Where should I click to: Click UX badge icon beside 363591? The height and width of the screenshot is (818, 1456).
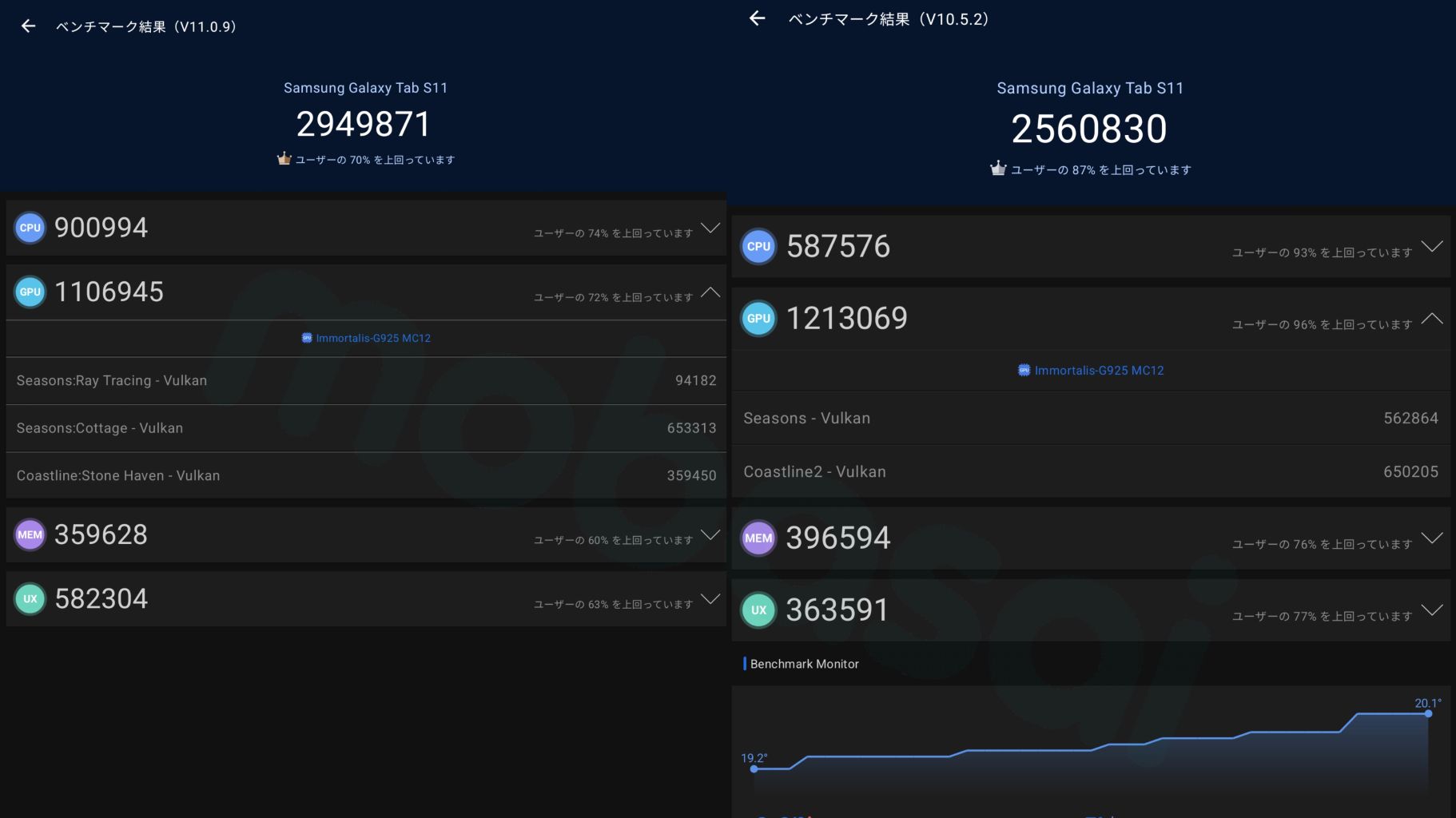[x=758, y=610]
